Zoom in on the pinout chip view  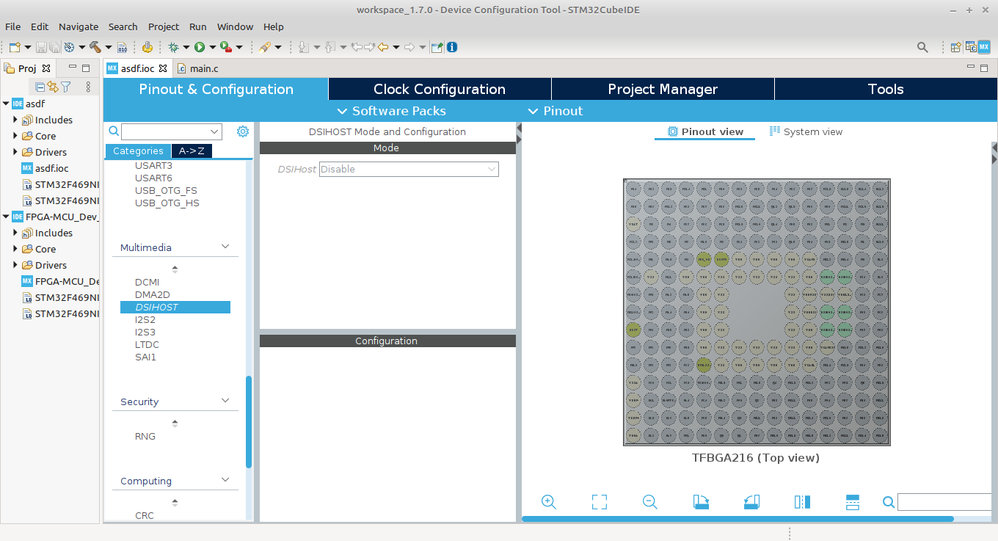tap(549, 502)
